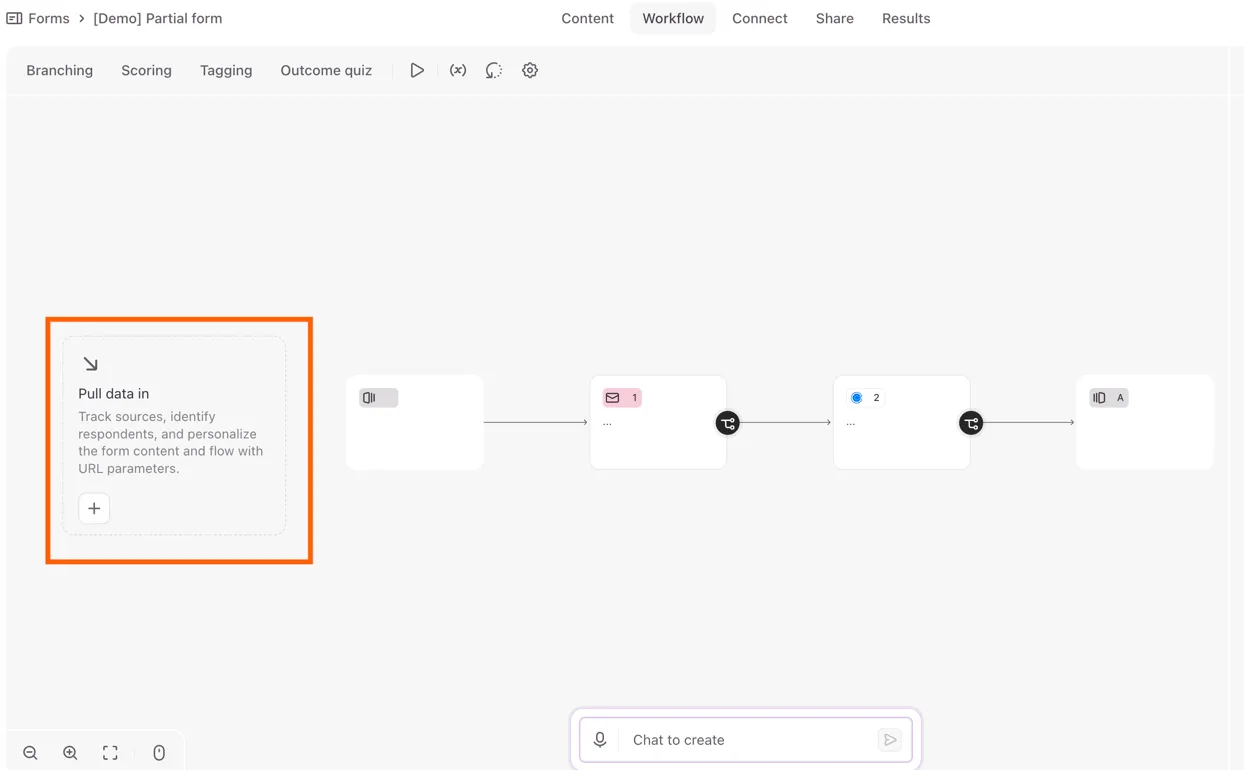This screenshot has width=1244, height=770.
Task: Select the email question node 1
Action: point(658,422)
